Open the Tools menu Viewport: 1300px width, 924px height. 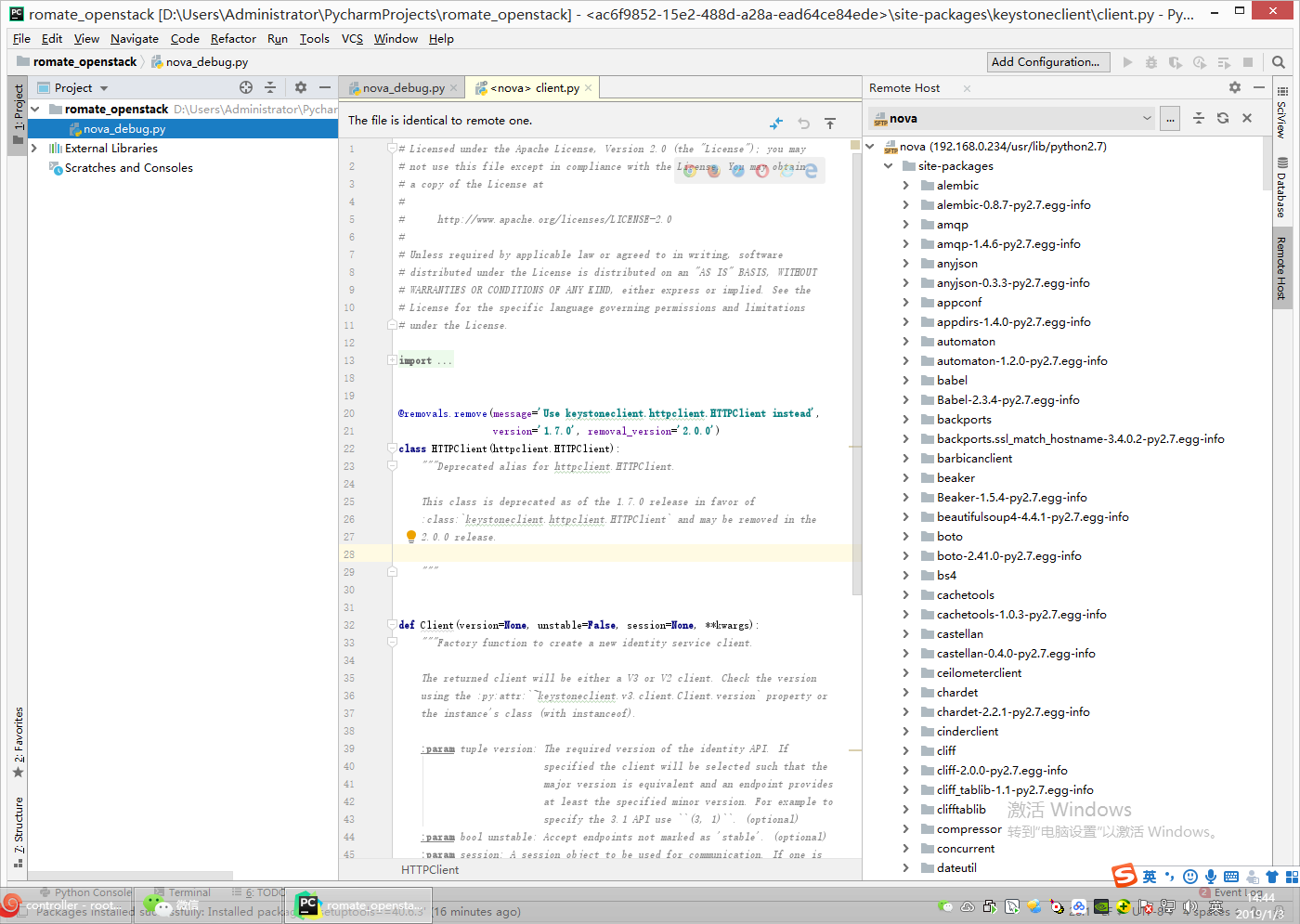(314, 39)
